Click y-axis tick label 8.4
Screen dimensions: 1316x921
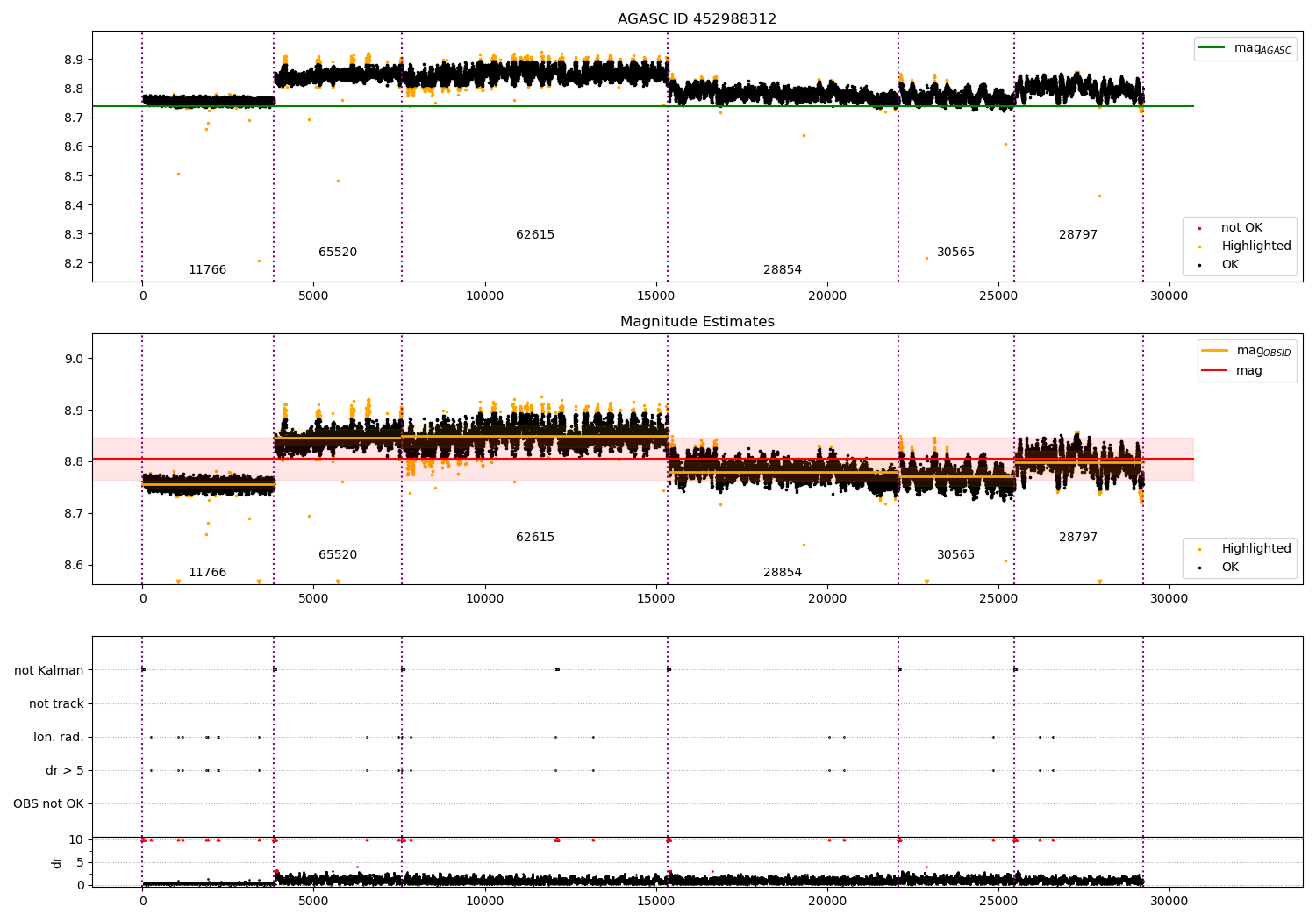click(x=73, y=205)
